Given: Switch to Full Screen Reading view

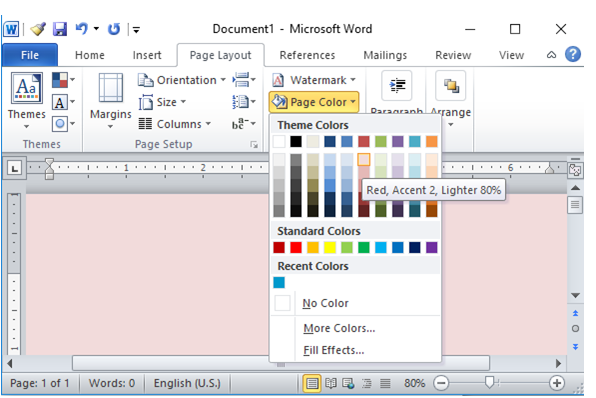Looking at the screenshot, I should point(331,383).
